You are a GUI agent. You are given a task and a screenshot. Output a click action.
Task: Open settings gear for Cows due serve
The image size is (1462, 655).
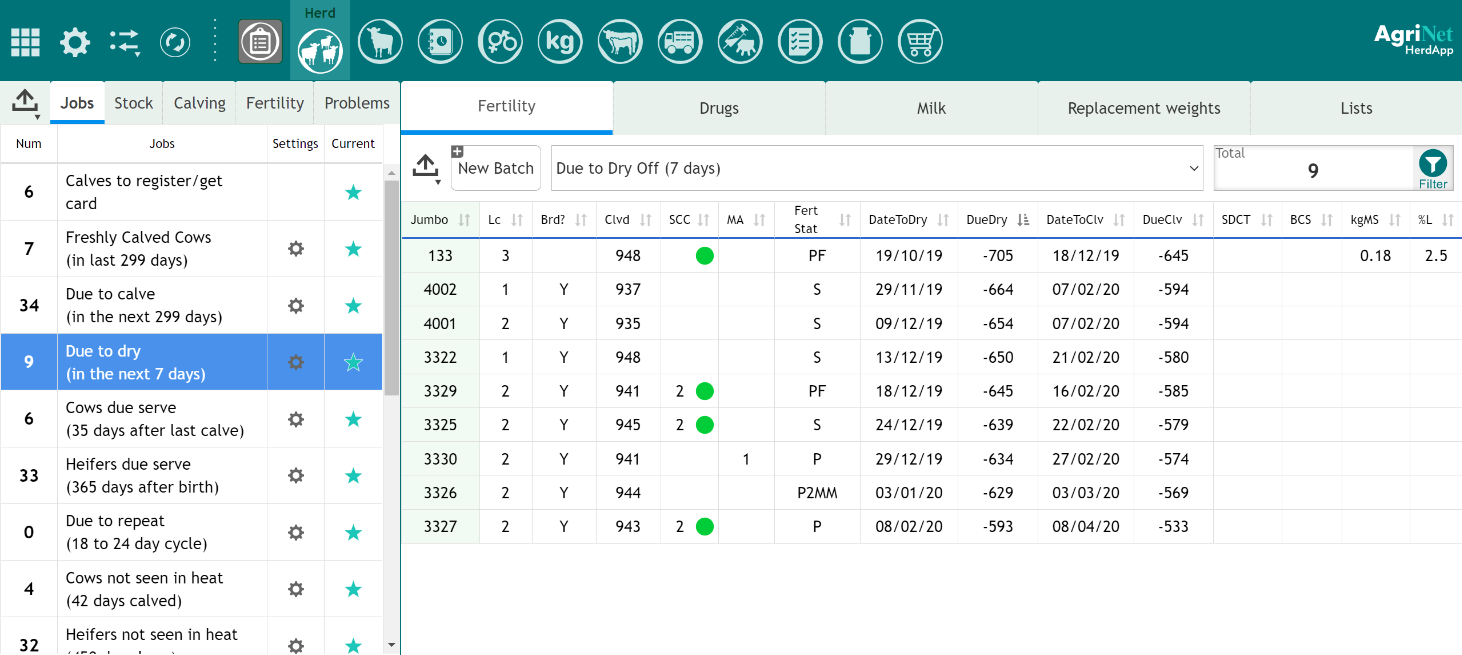[295, 419]
